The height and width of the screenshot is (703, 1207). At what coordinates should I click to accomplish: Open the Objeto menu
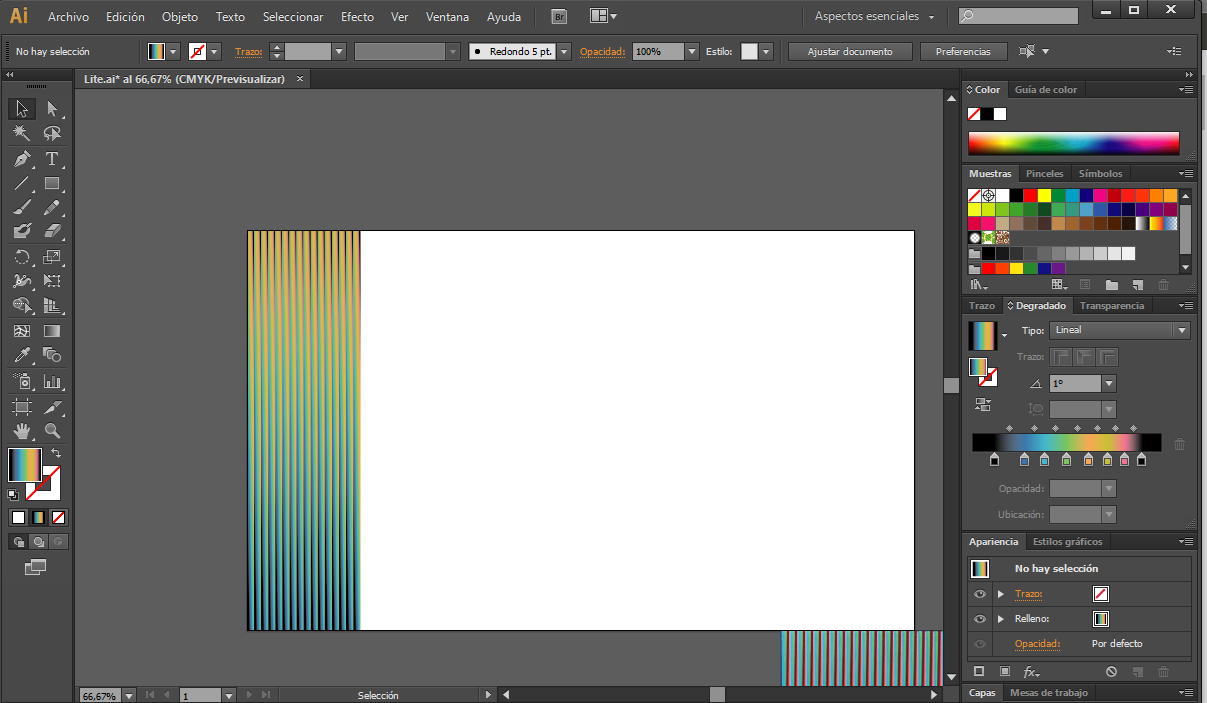[x=180, y=17]
